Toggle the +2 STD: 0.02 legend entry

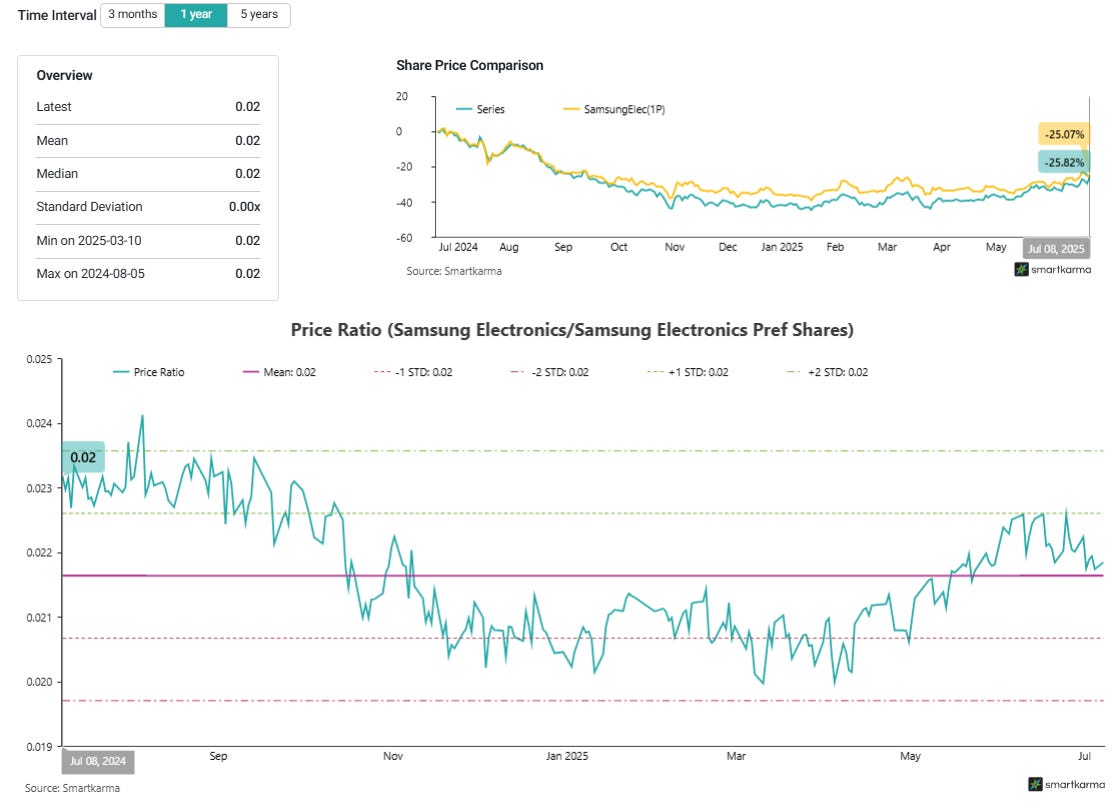tap(827, 372)
